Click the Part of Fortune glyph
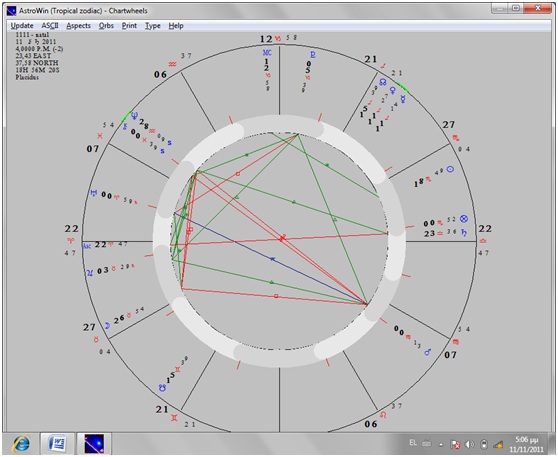The image size is (558, 457). click(x=463, y=219)
